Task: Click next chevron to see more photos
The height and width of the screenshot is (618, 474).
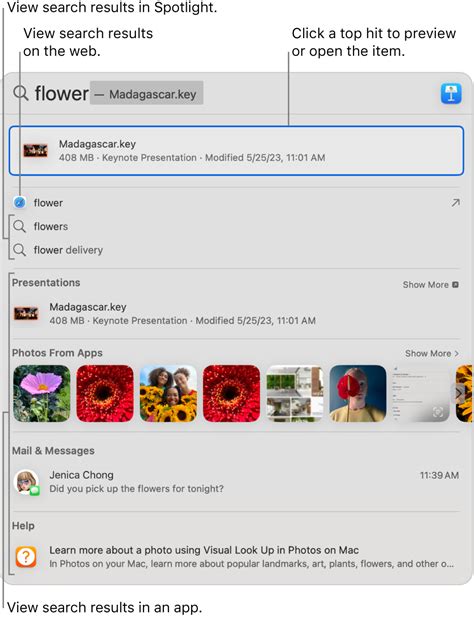Action: 458,393
